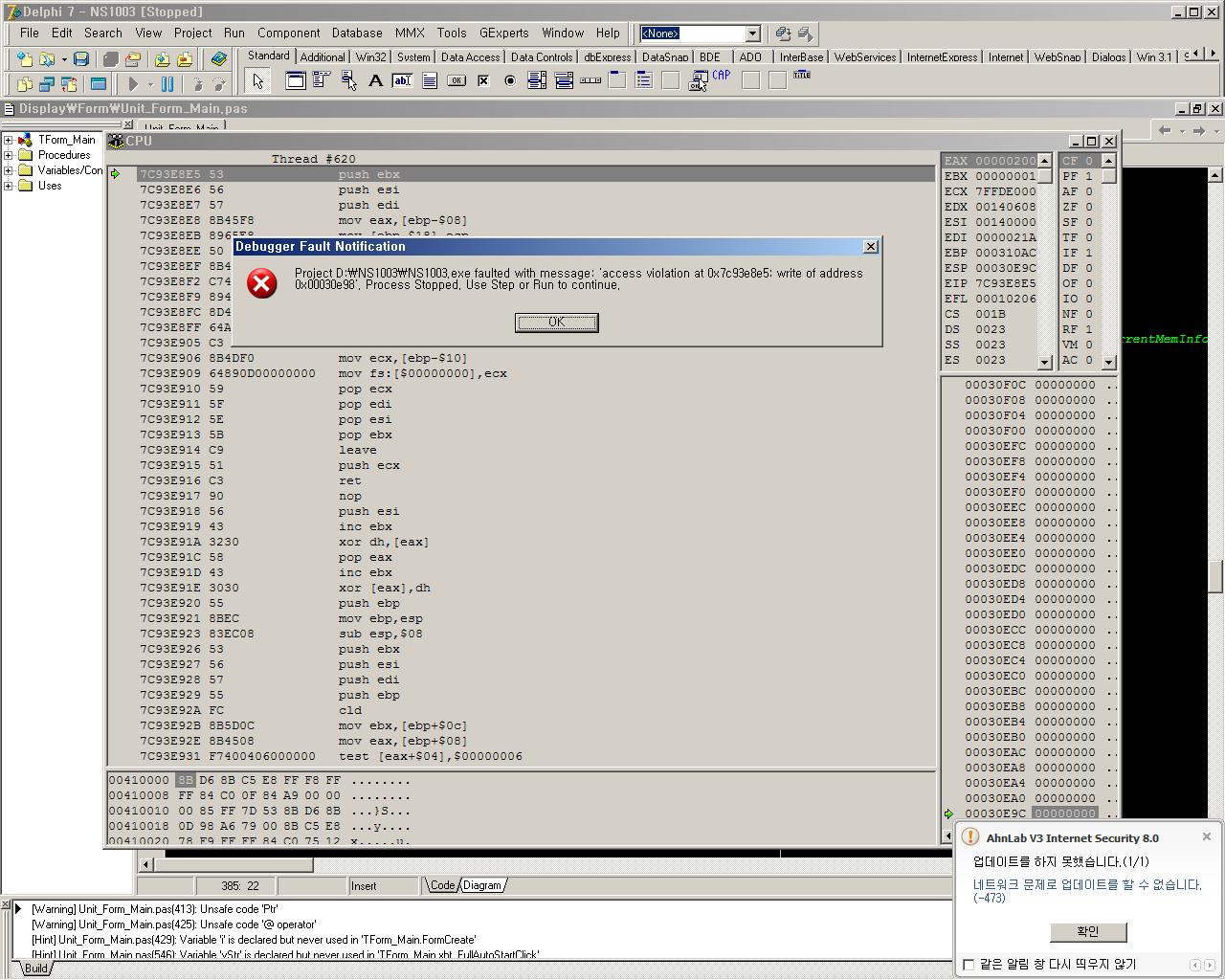Select the pointer arrow tool in palette

tap(258, 81)
